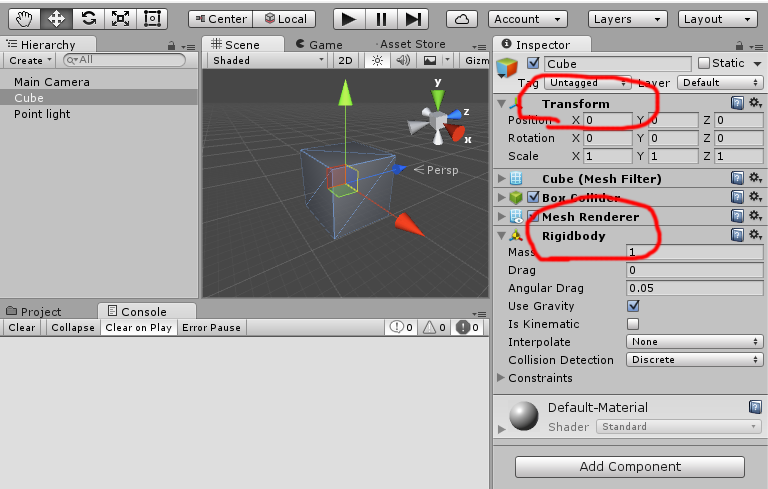Select the Hand tool
The height and width of the screenshot is (489, 768).
[24, 19]
